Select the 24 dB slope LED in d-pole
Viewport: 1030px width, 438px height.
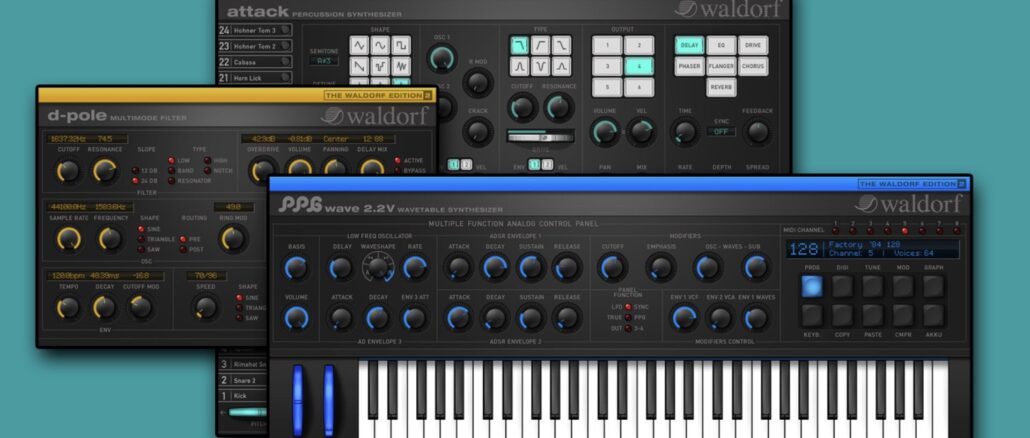click(x=135, y=181)
